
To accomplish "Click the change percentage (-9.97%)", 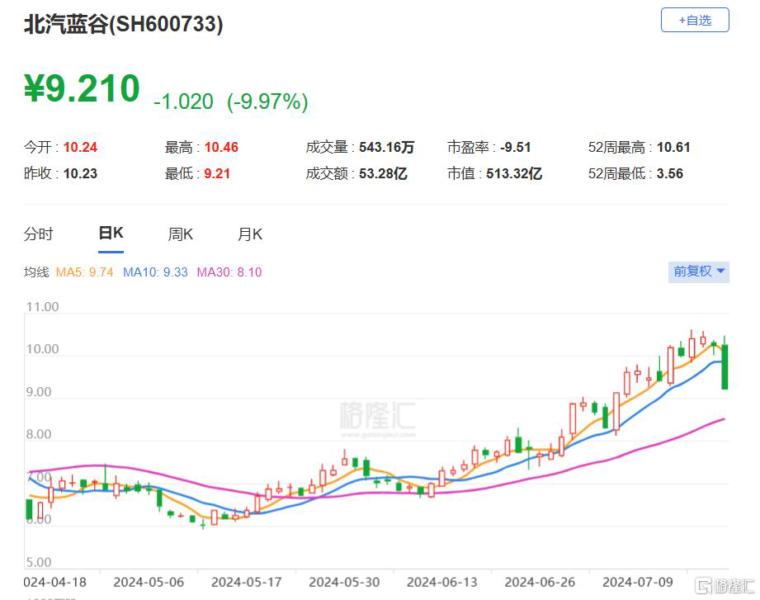I will click(x=267, y=102).
